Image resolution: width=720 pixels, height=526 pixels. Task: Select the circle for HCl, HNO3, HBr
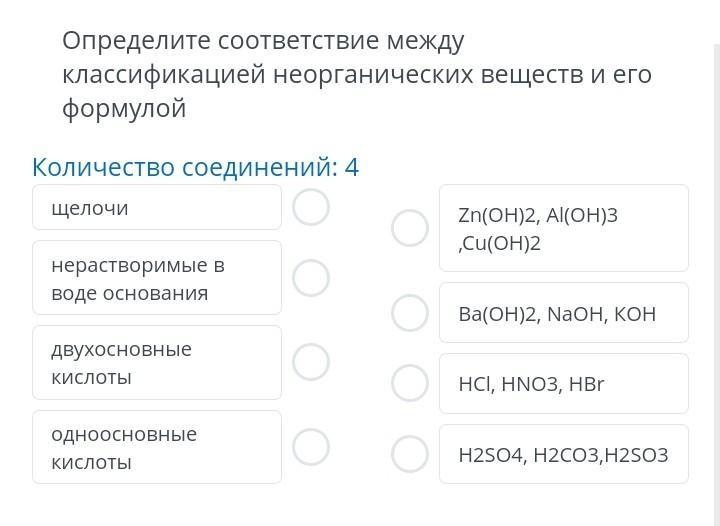409,383
